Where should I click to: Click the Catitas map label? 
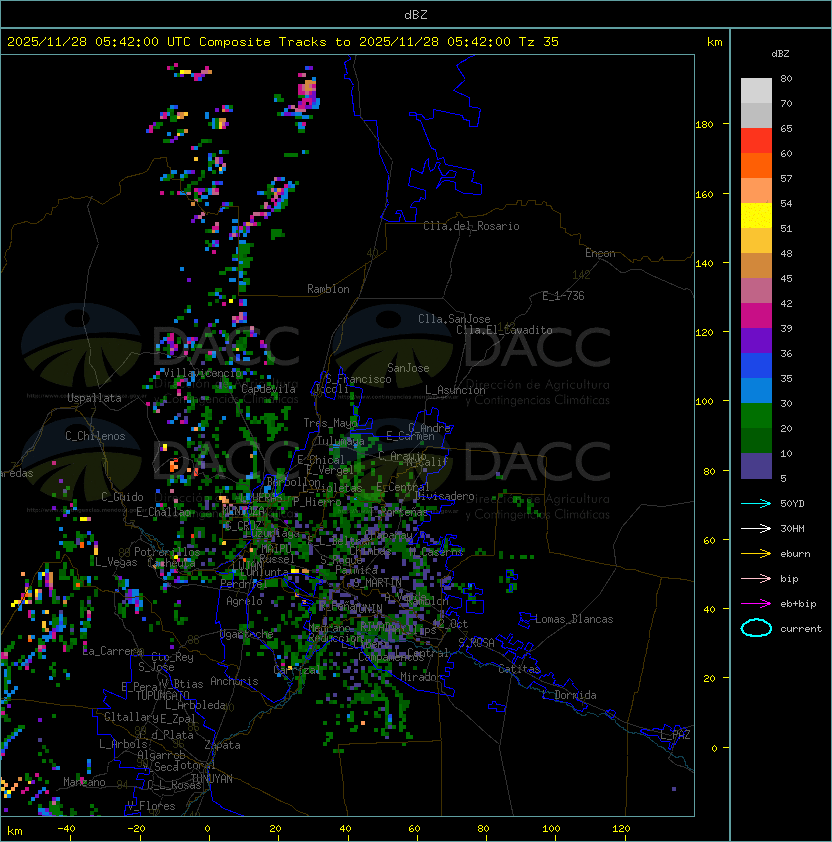tap(519, 669)
